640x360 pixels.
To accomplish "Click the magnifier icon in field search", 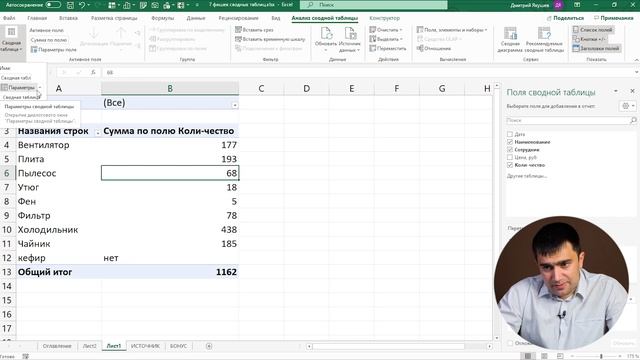I will [633, 120].
